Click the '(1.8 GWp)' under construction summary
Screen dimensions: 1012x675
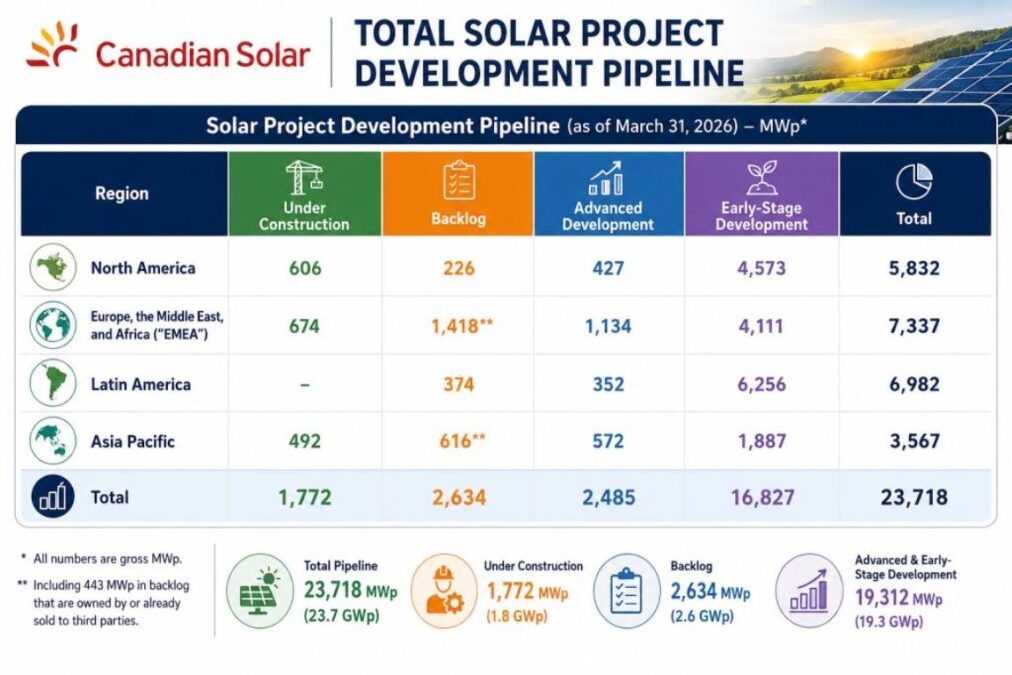pyautogui.click(x=516, y=616)
